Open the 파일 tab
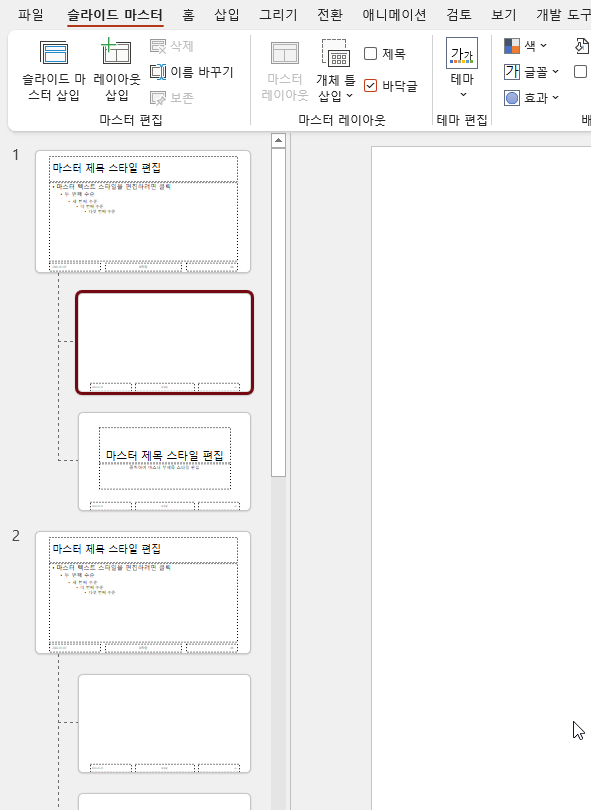The image size is (591, 810). [30, 15]
